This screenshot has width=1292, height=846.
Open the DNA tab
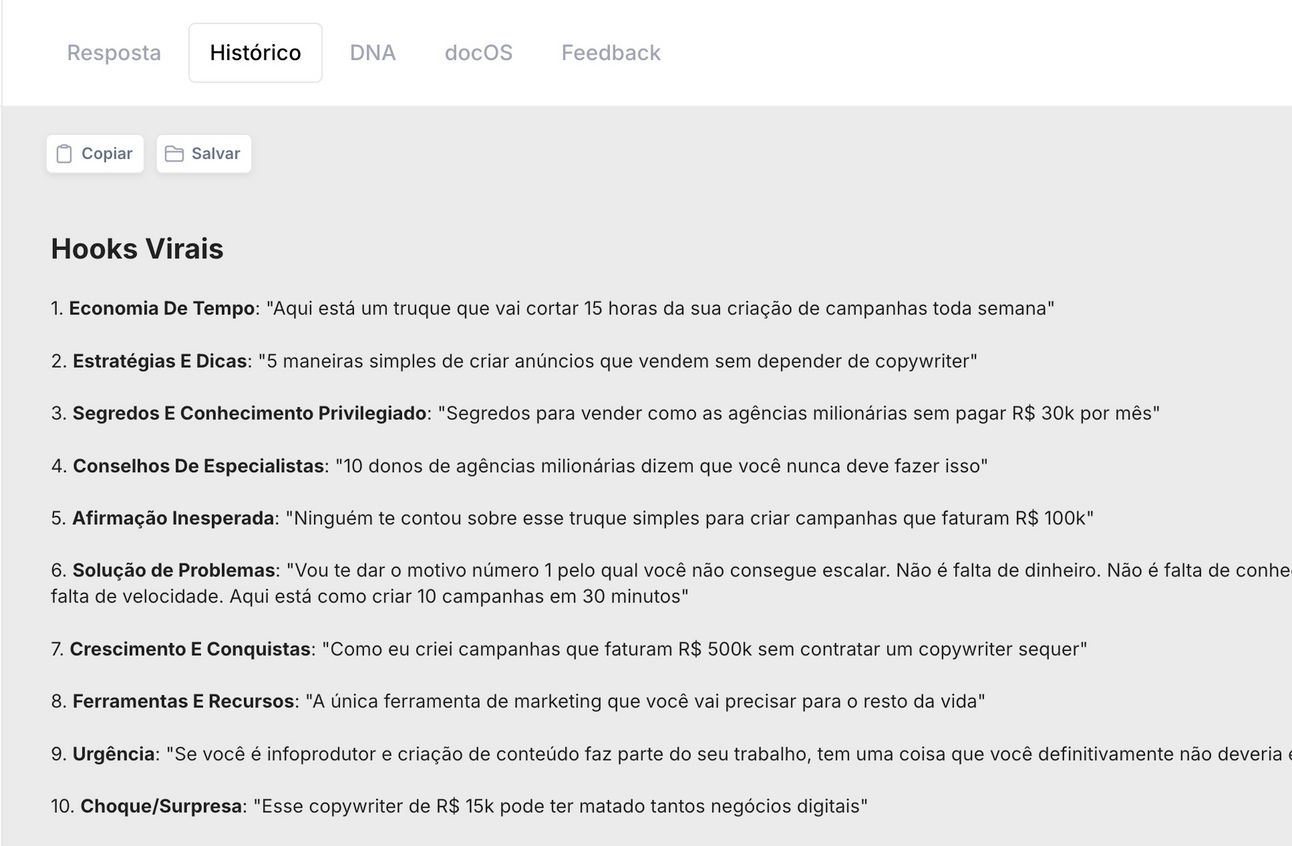coord(372,53)
